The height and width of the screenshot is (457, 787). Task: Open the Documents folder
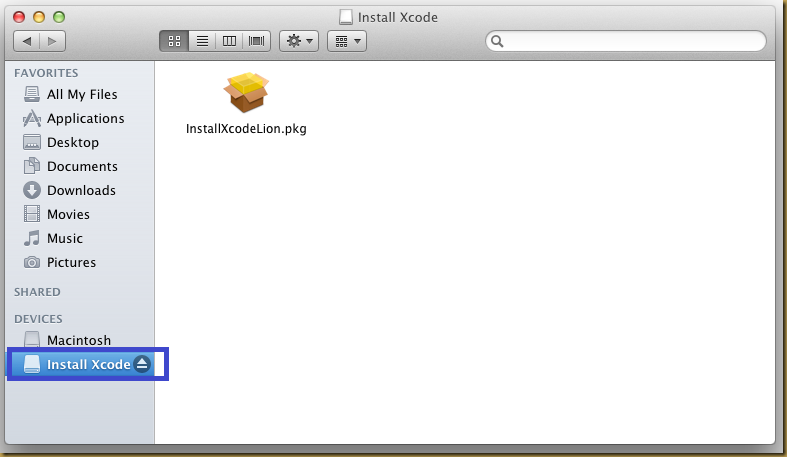(82, 166)
